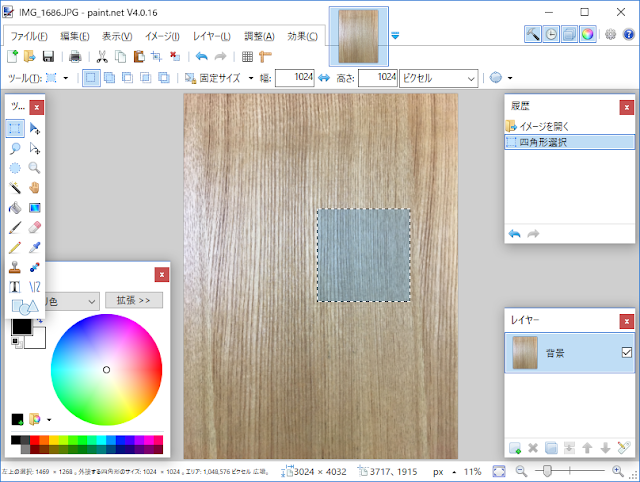Screen dimensions: 640x482
Task: Open the 調整(A) menu
Action: point(259,36)
